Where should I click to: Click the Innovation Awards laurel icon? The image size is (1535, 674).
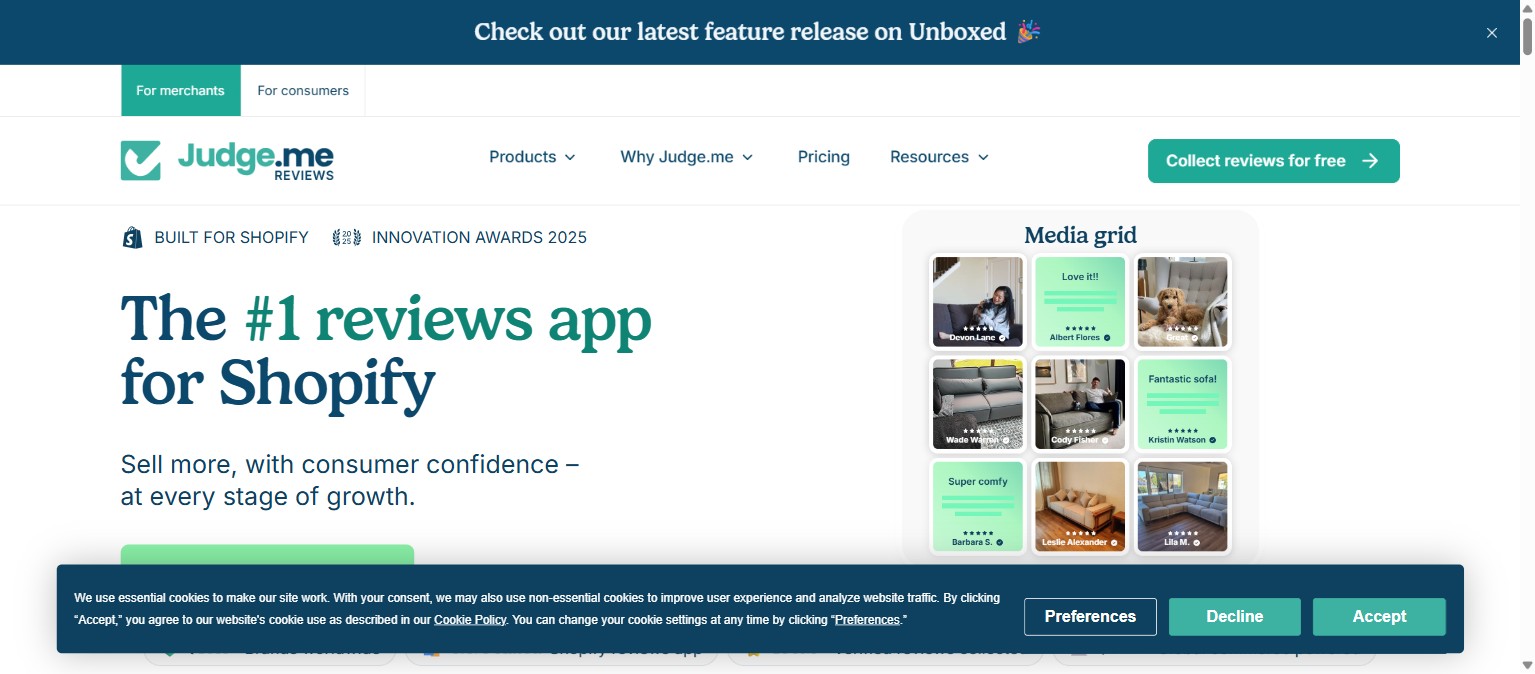pos(347,237)
